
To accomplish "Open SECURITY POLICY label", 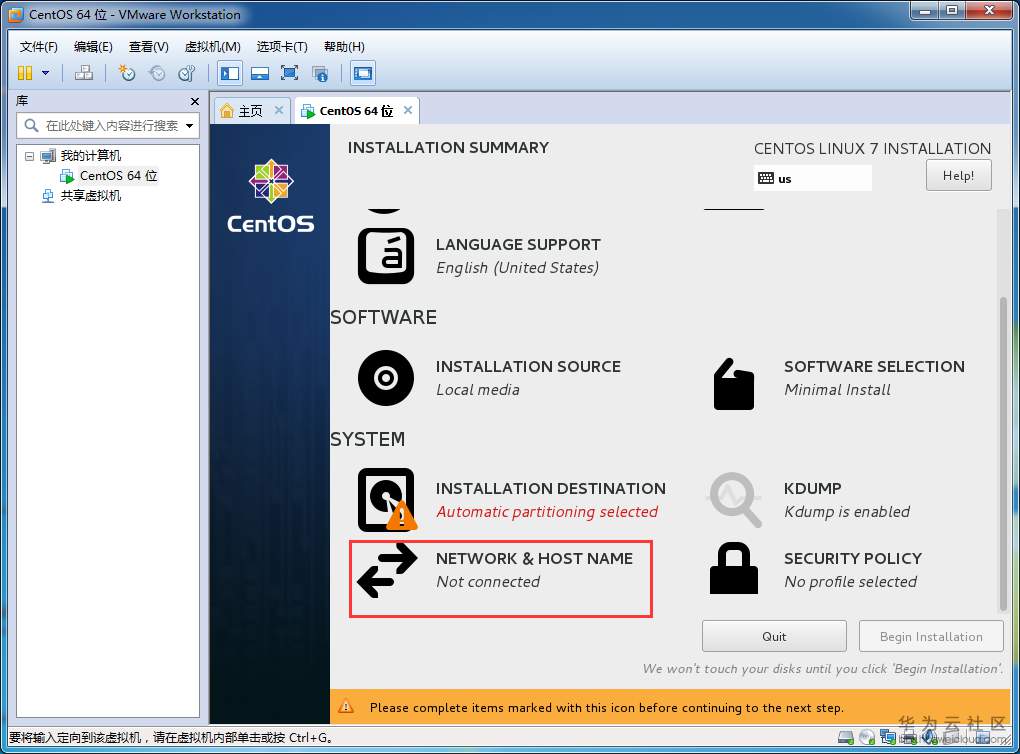I will [x=853, y=558].
